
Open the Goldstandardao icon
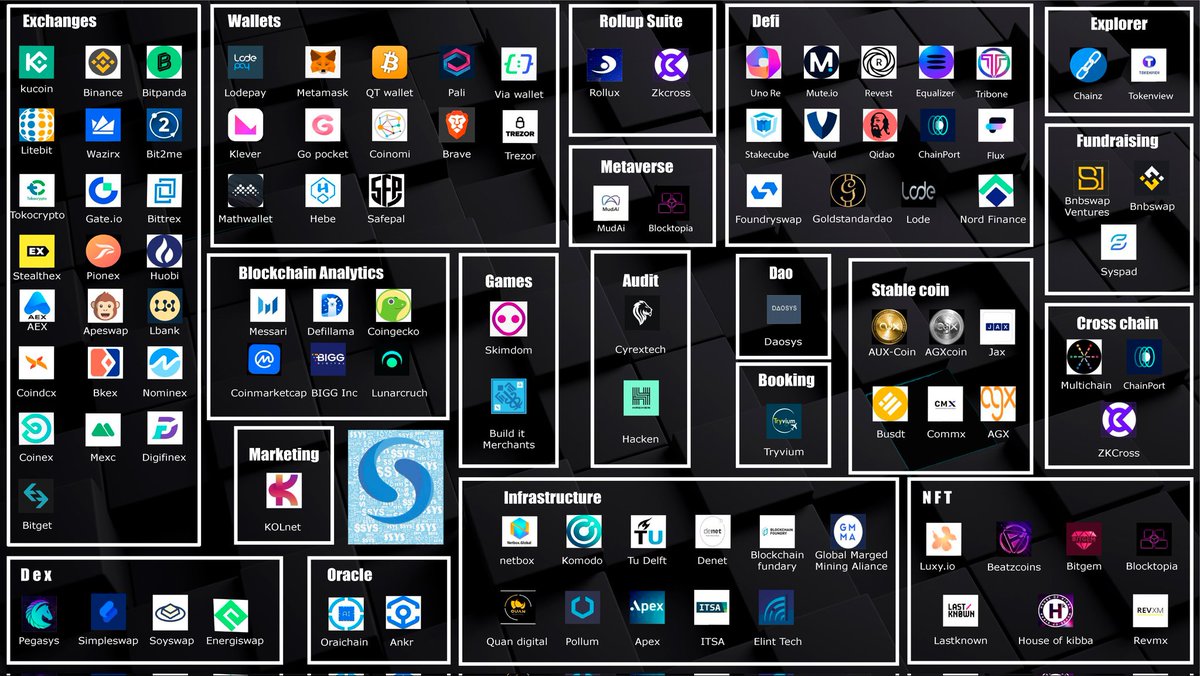(848, 190)
